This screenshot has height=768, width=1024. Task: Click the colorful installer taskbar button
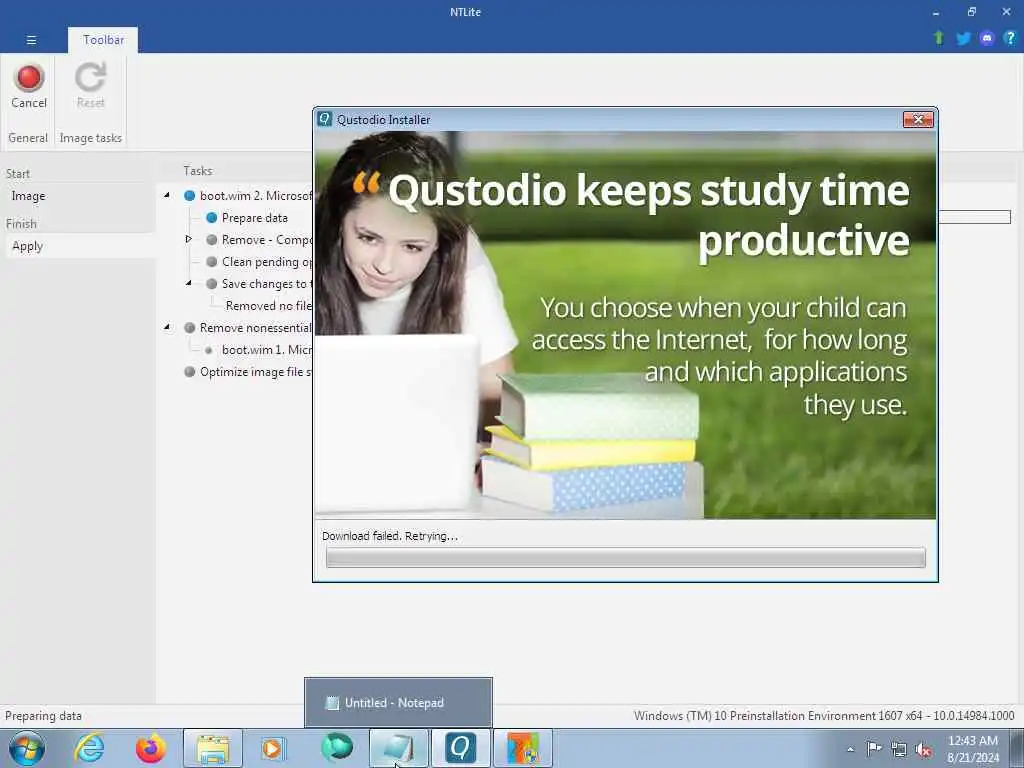coord(522,748)
